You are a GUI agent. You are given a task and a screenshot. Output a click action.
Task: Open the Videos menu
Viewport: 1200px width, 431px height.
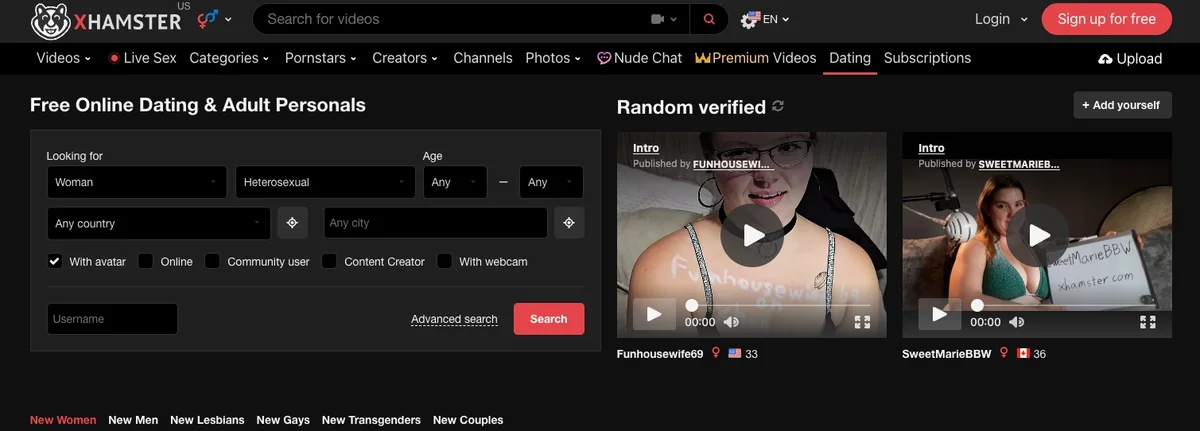coord(64,58)
